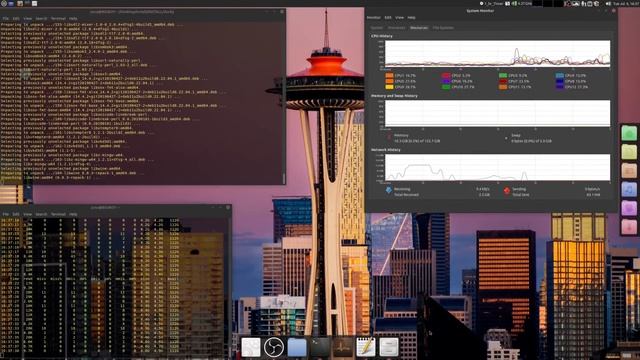Change the CPU4 light blue color swatch
Image resolution: width=640 pixels, height=360 pixels.
(x=560, y=76)
